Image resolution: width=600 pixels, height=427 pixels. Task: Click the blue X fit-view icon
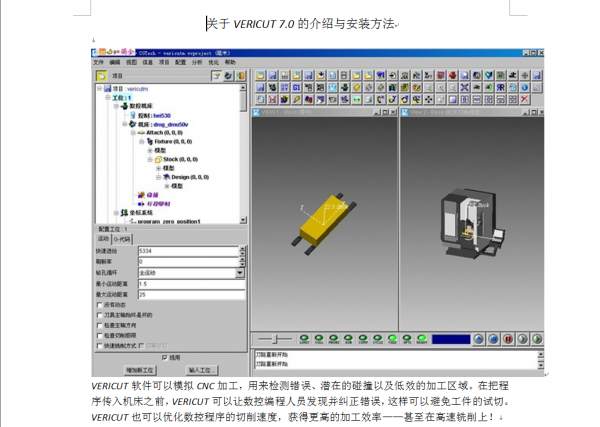(464, 87)
